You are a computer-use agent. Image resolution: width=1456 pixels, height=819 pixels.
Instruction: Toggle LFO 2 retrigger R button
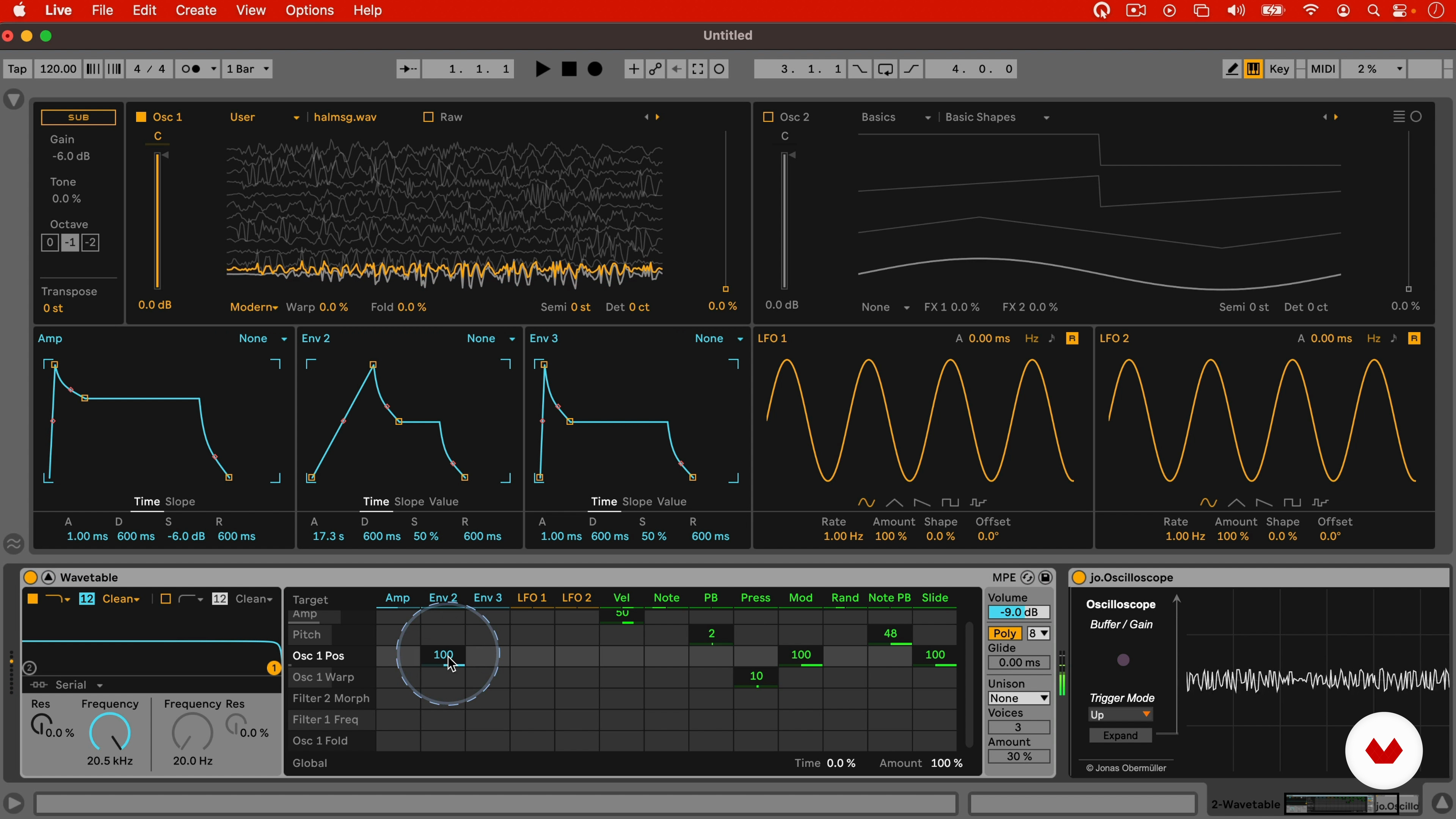click(1414, 339)
